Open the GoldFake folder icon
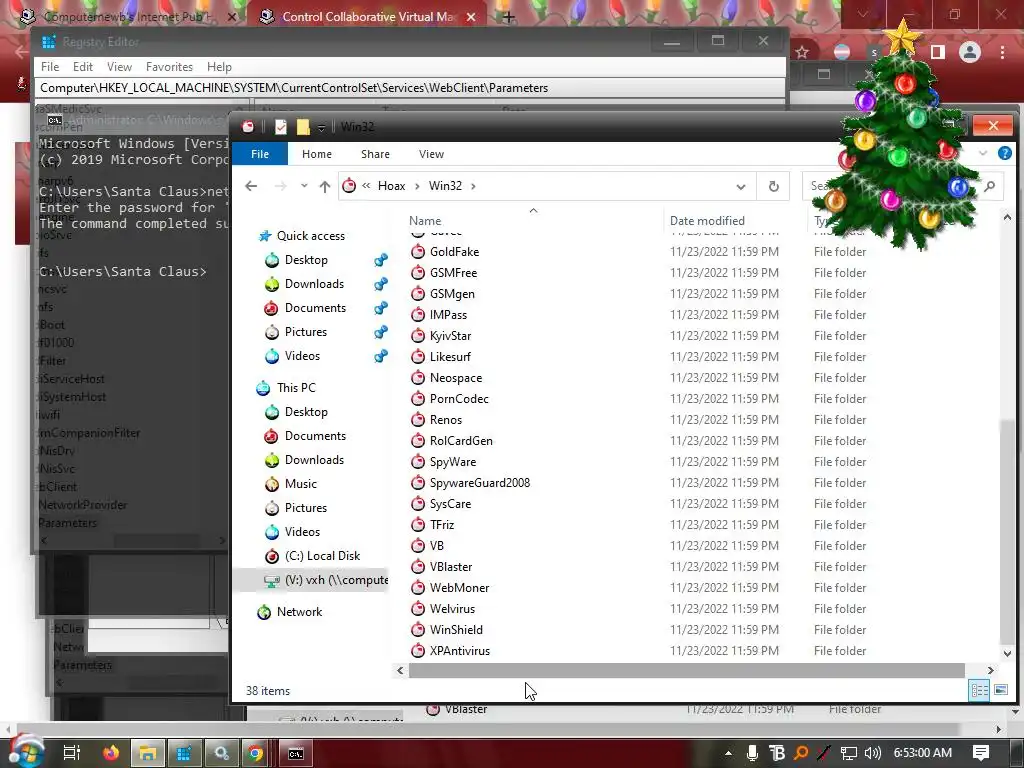This screenshot has width=1024, height=768. (x=418, y=251)
